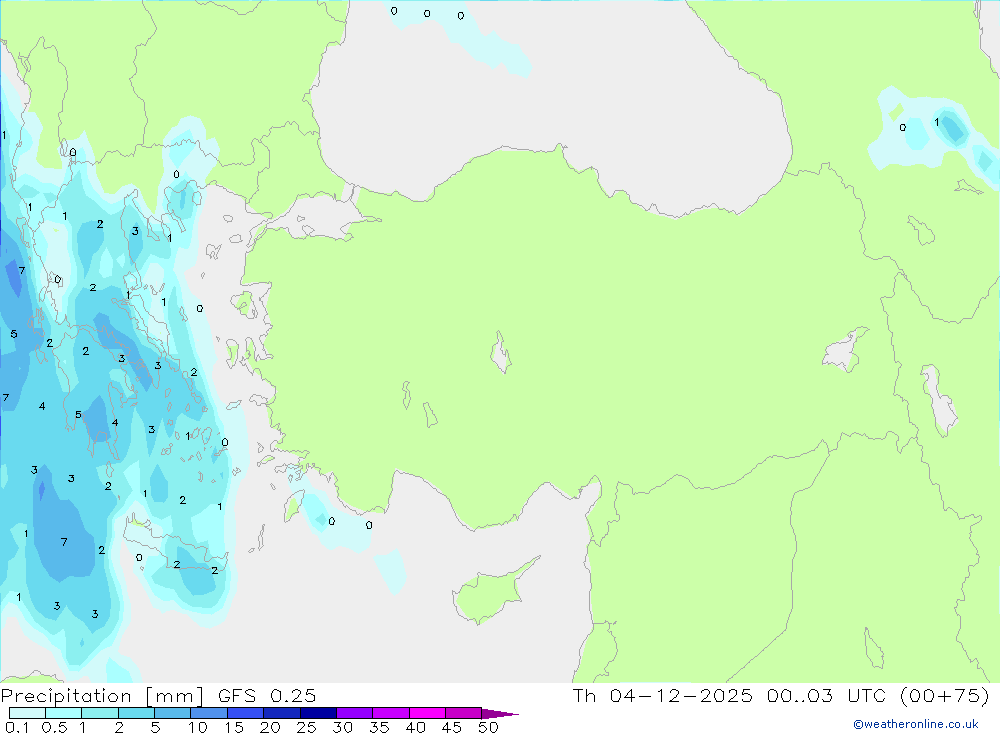Click the 'Th 04-12-2025' date label
This screenshot has width=1000, height=733.
pyautogui.click(x=663, y=696)
